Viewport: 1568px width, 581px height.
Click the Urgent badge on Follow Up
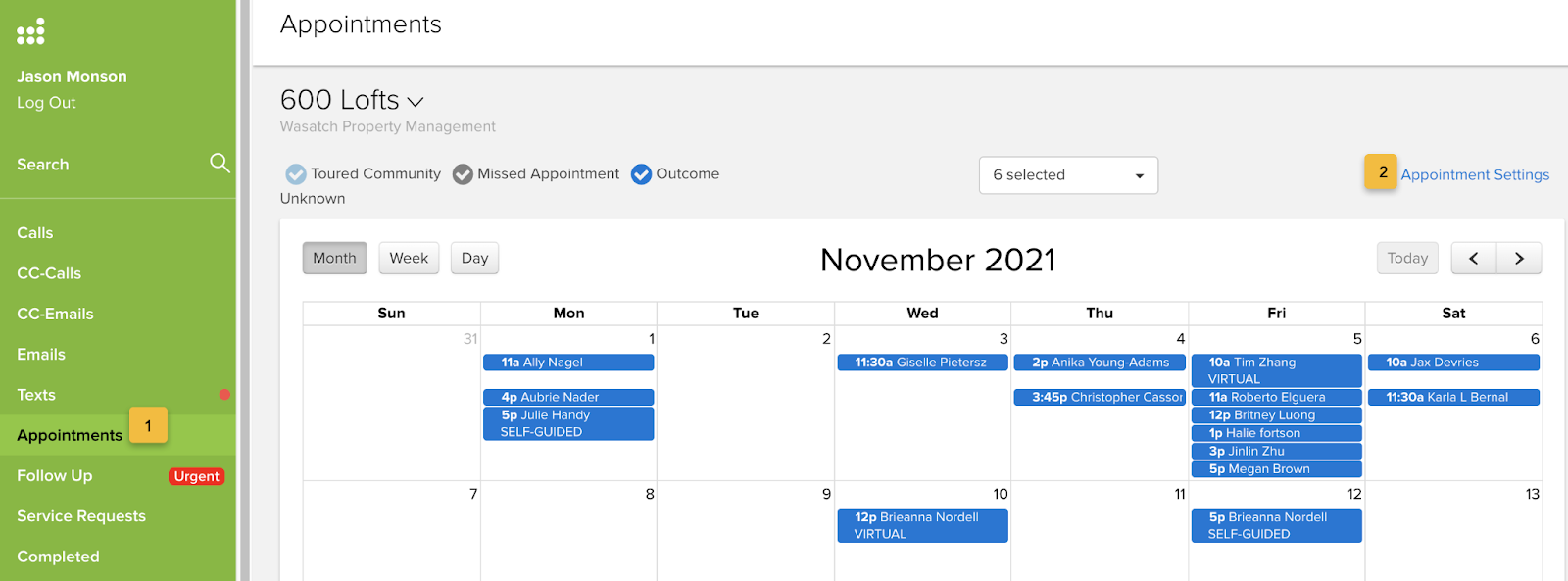[197, 476]
